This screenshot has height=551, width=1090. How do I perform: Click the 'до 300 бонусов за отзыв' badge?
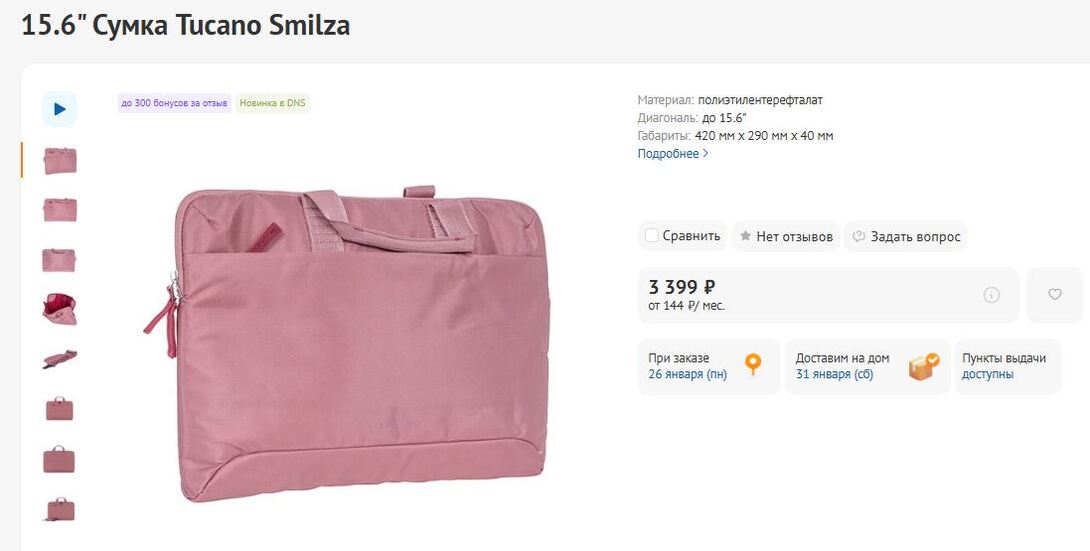point(174,103)
